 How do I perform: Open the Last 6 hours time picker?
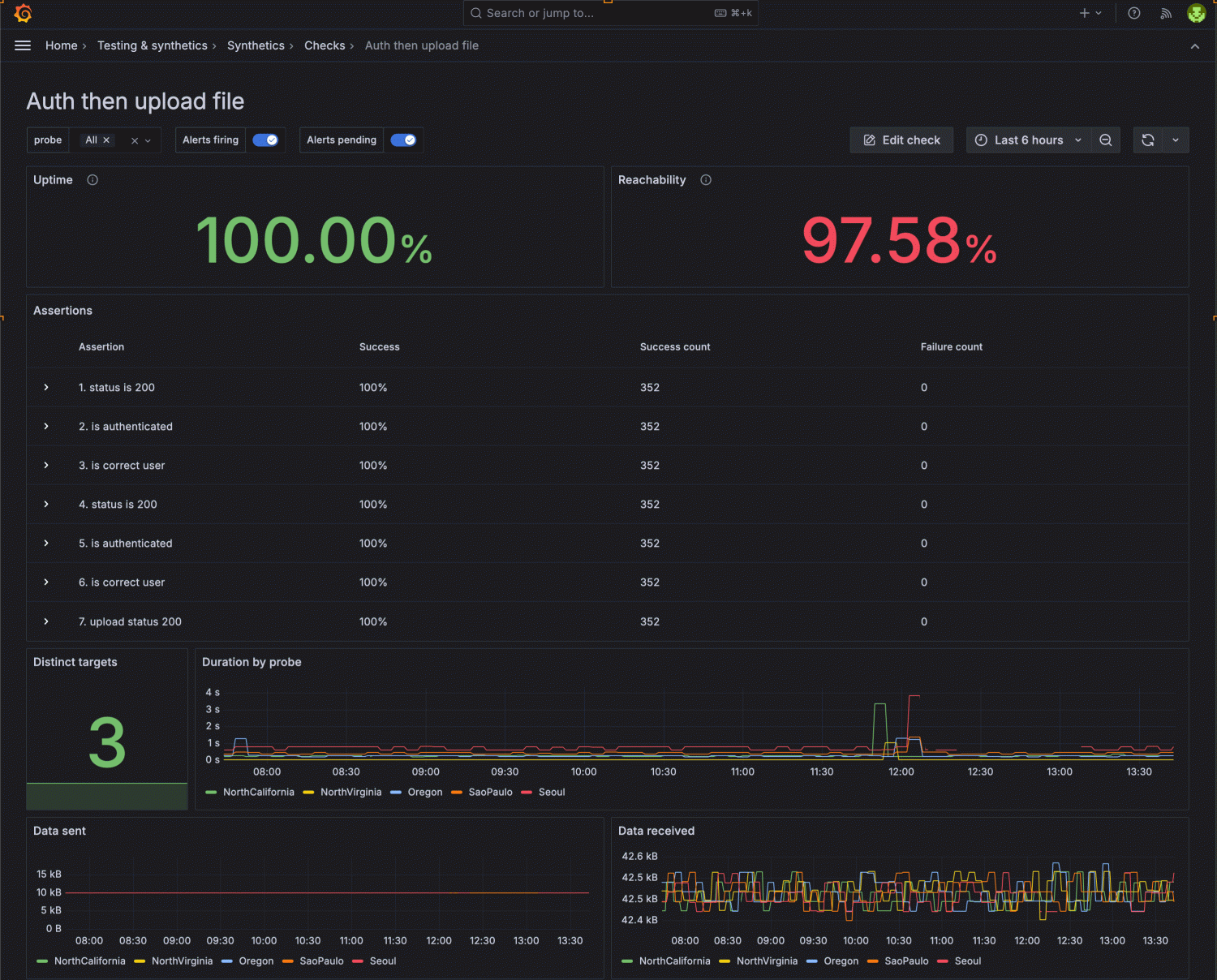coord(1026,140)
